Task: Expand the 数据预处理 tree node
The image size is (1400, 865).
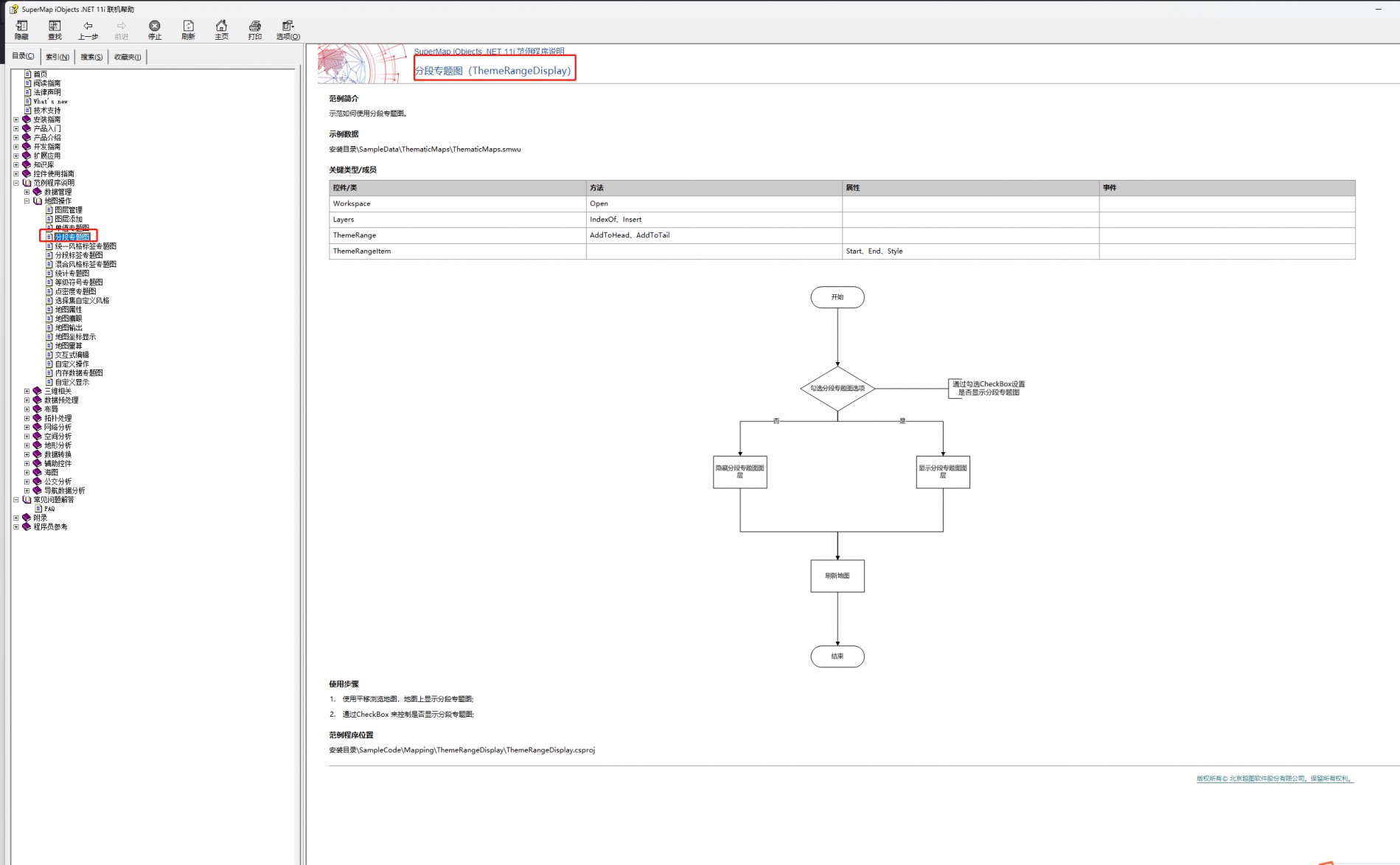Action: click(x=27, y=400)
